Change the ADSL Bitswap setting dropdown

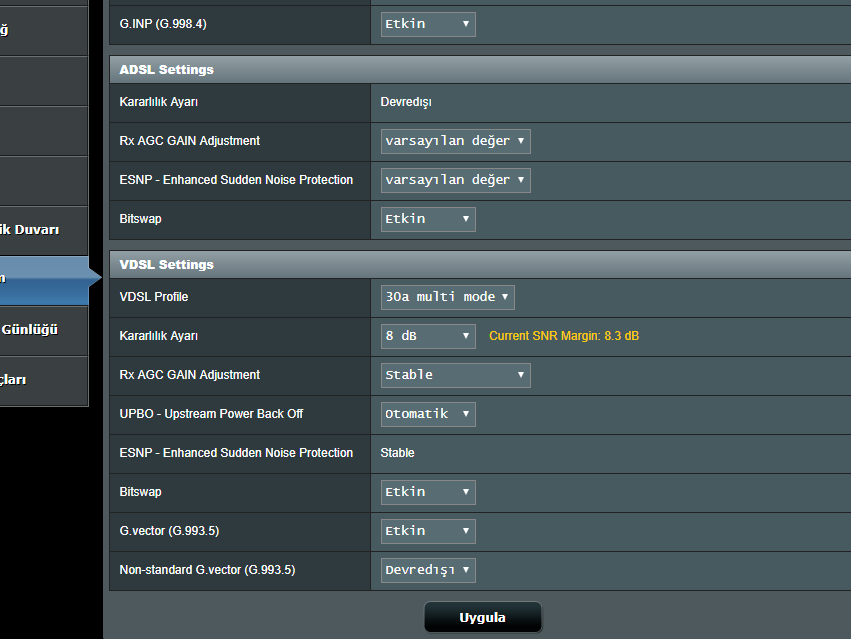click(x=427, y=219)
